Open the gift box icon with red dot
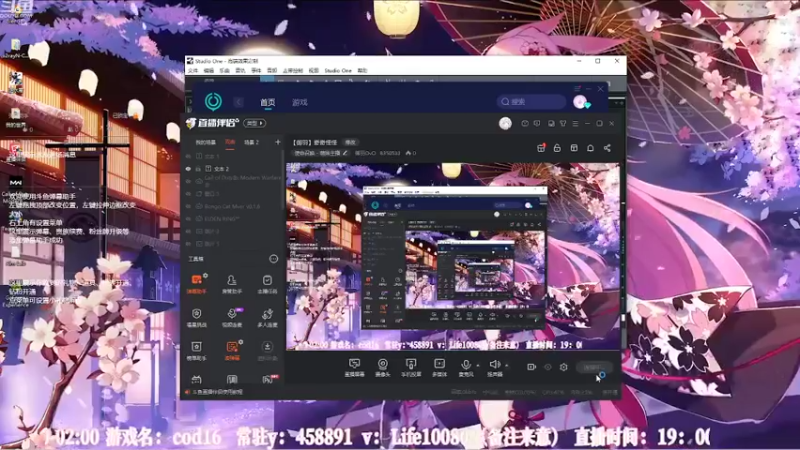Image resolution: width=800 pixels, height=450 pixels. coord(541,148)
